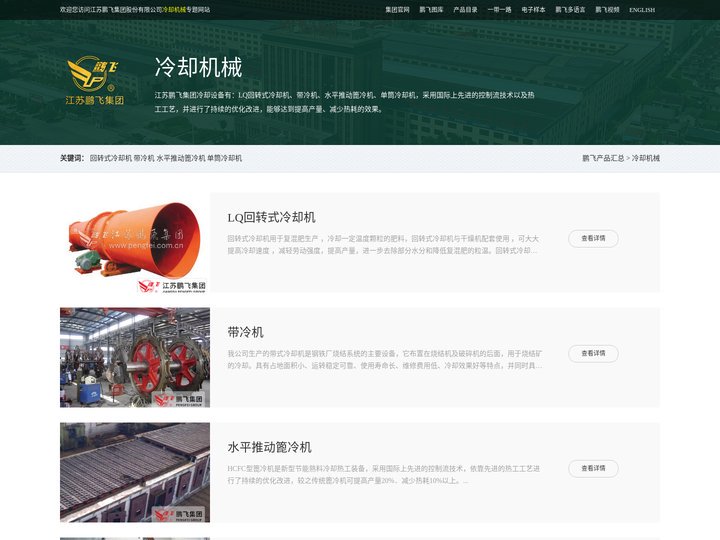Open 鹏飞图库 in top navigation
Image resolution: width=720 pixels, height=540 pixels.
pyautogui.click(x=431, y=10)
